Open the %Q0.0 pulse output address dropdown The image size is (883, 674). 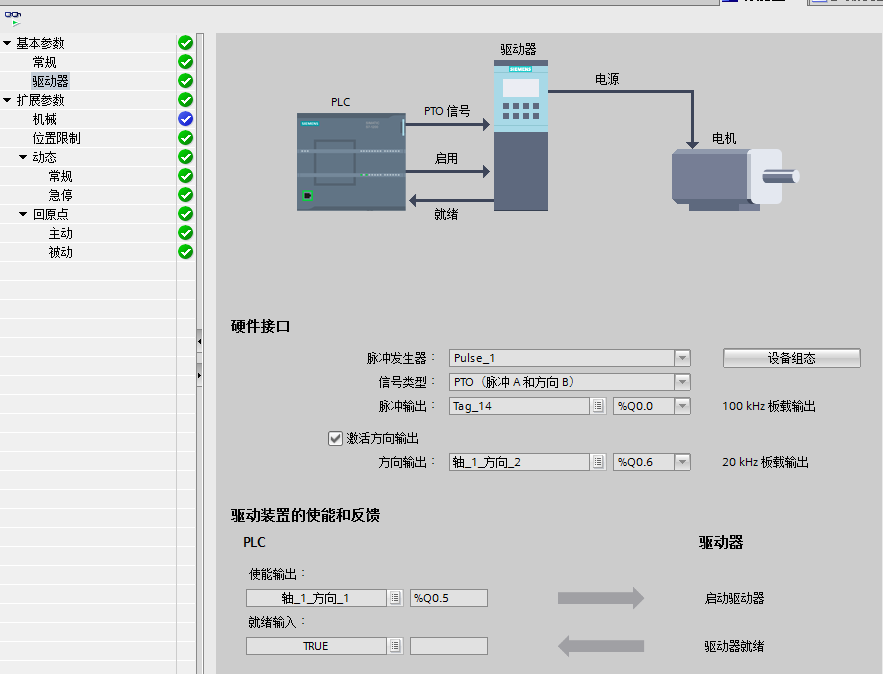[682, 406]
